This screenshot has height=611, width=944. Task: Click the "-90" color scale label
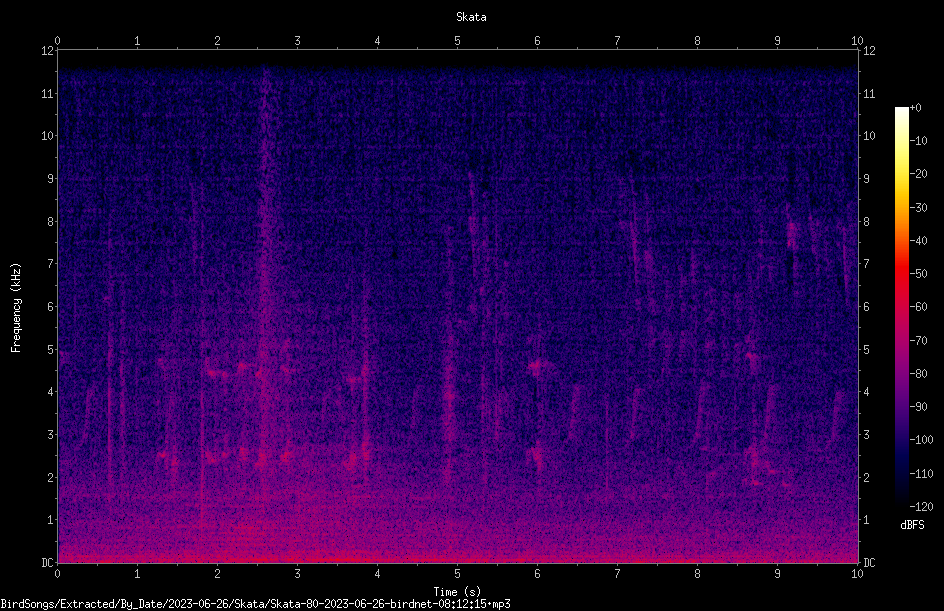918,407
